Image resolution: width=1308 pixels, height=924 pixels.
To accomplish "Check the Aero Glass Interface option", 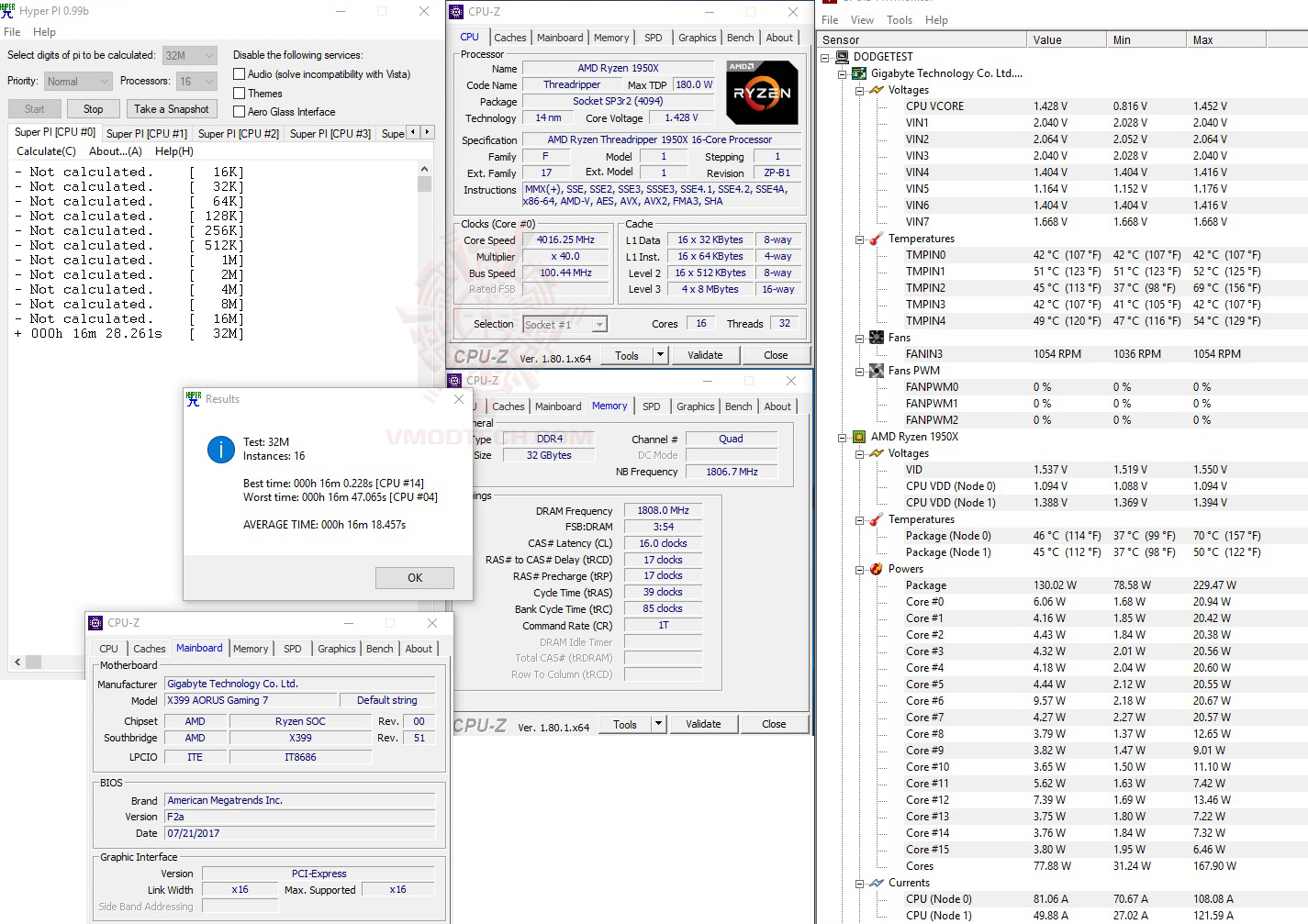I will pyautogui.click(x=239, y=112).
